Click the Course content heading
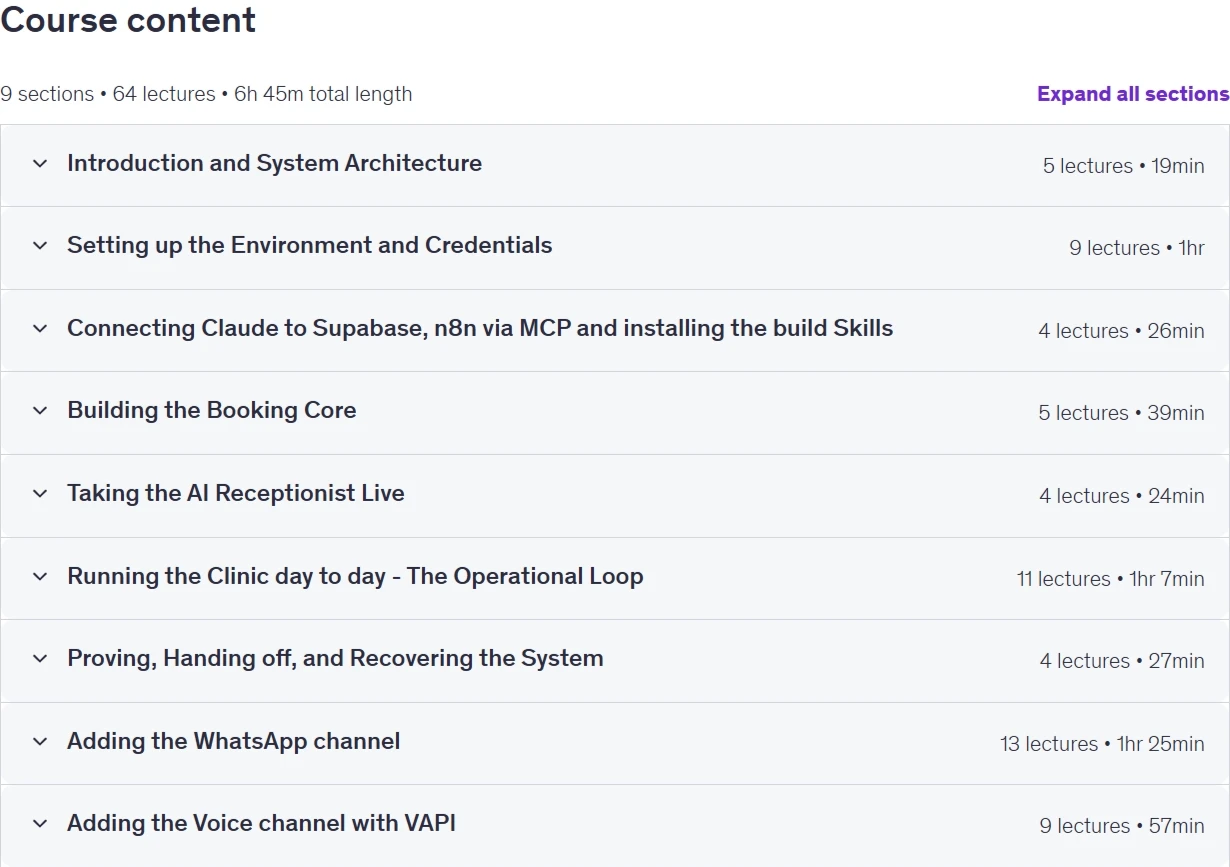 click(128, 20)
